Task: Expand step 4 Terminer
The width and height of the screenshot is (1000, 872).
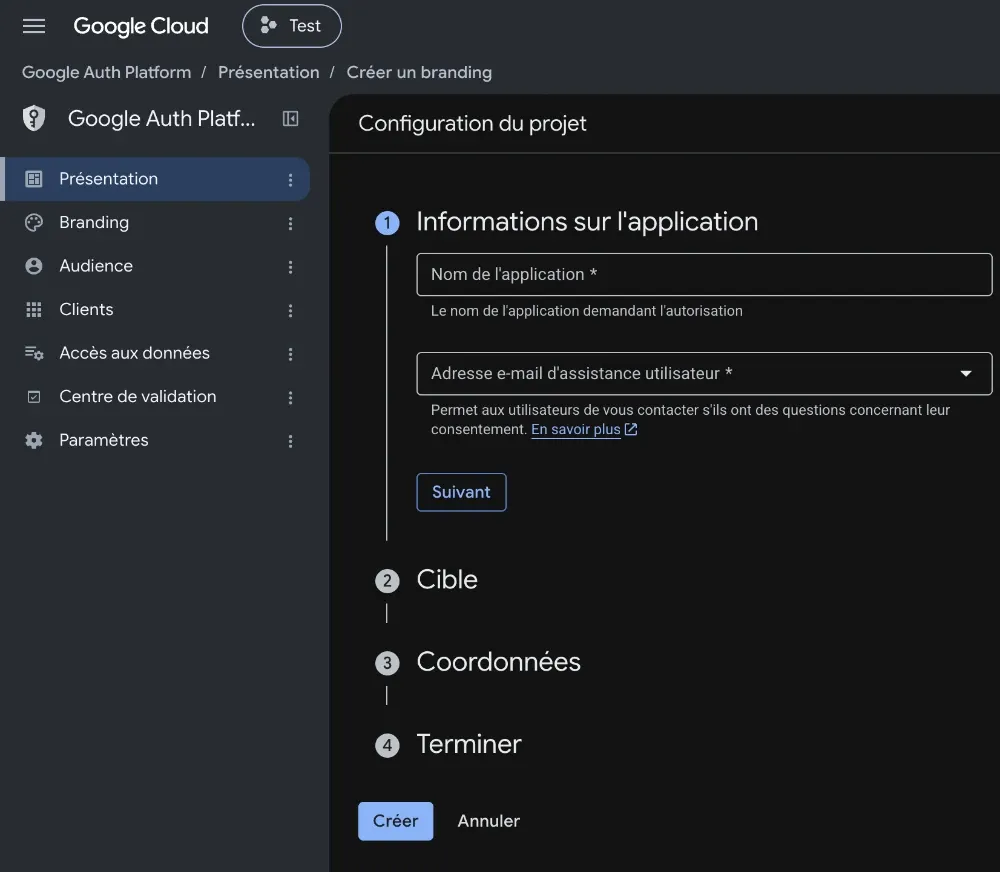Action: [469, 744]
